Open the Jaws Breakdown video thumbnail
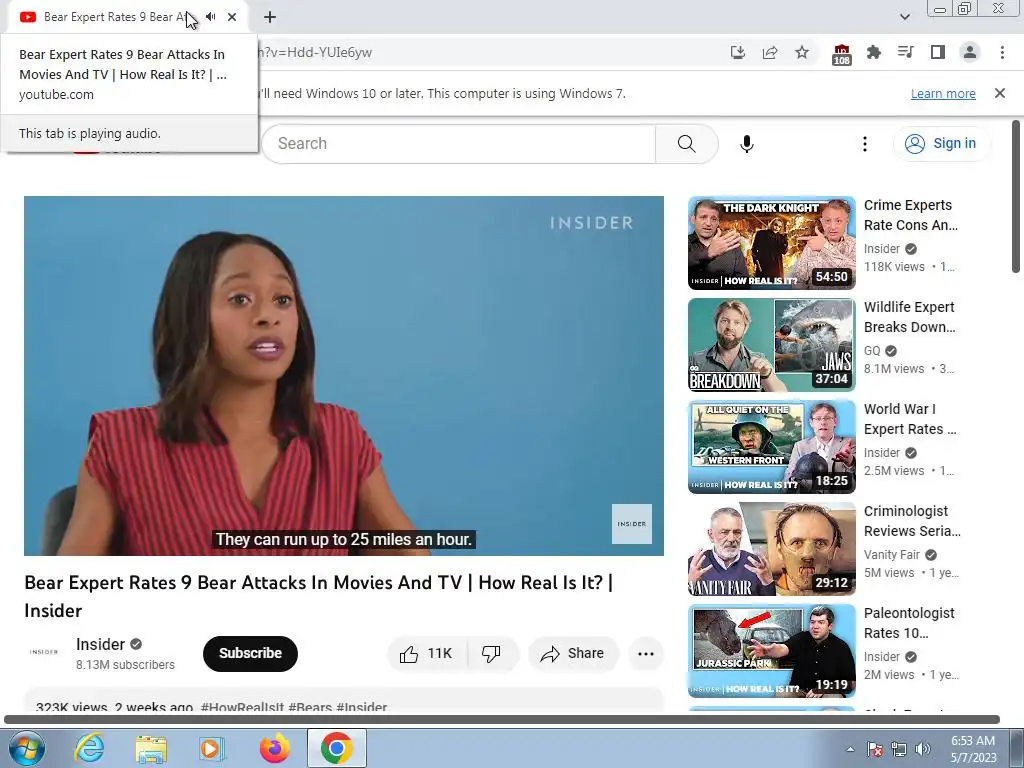This screenshot has height=768, width=1024. (771, 345)
